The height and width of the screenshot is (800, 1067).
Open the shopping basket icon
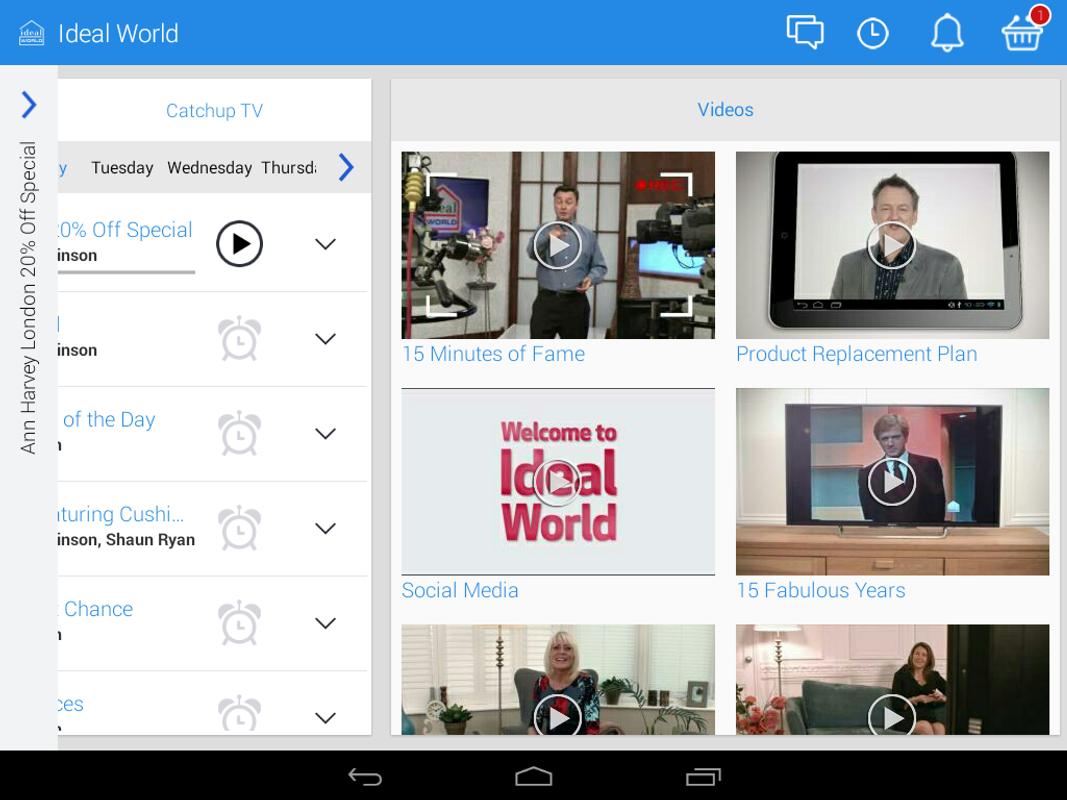coord(1022,33)
